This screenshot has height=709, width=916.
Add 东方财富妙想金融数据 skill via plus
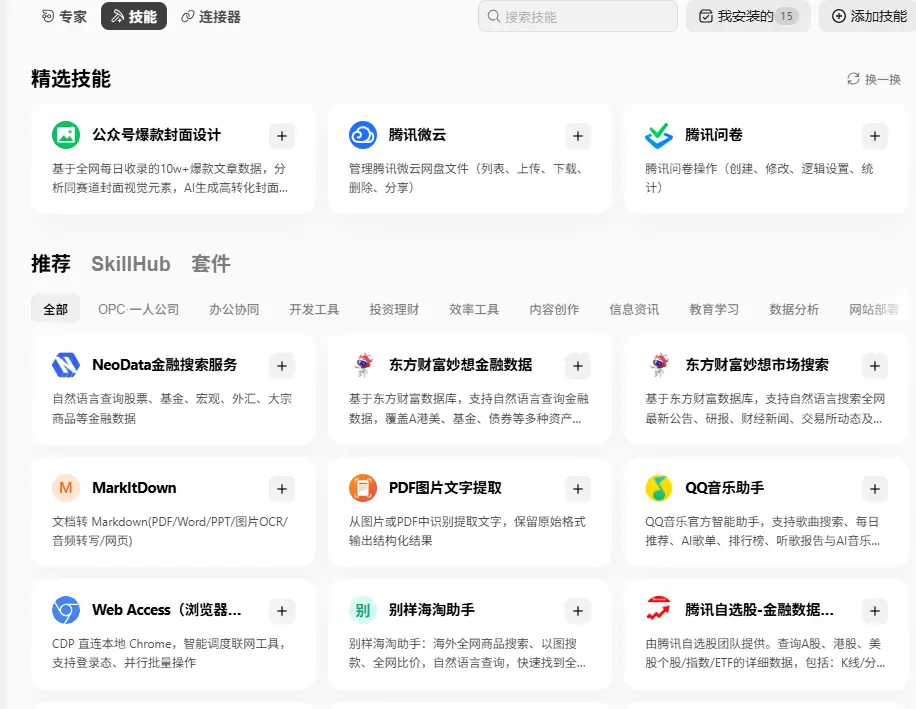pyautogui.click(x=578, y=366)
